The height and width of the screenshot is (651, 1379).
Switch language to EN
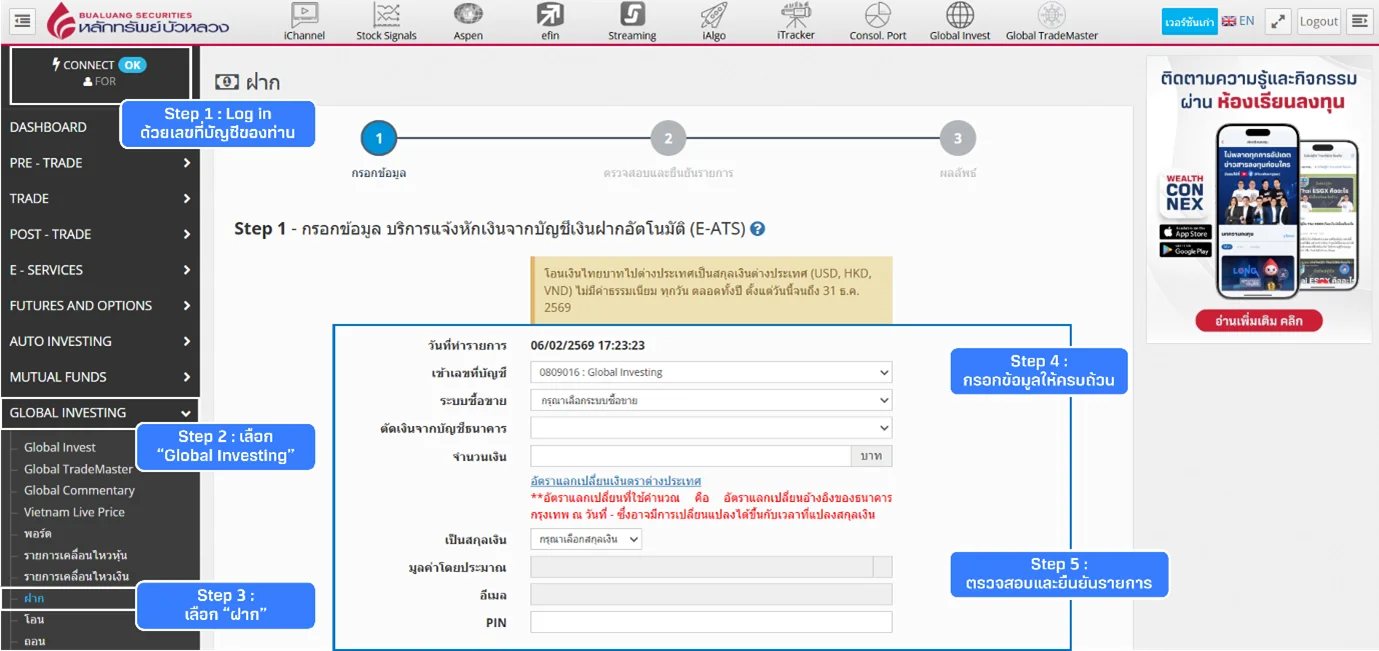coord(1238,21)
